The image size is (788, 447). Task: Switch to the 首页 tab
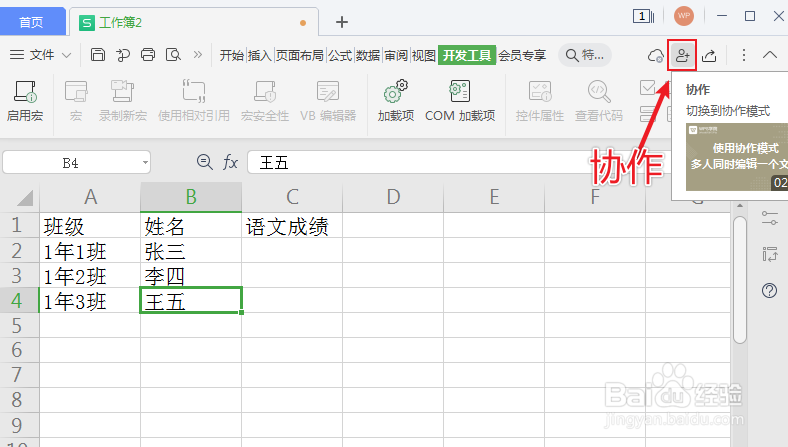[31, 22]
